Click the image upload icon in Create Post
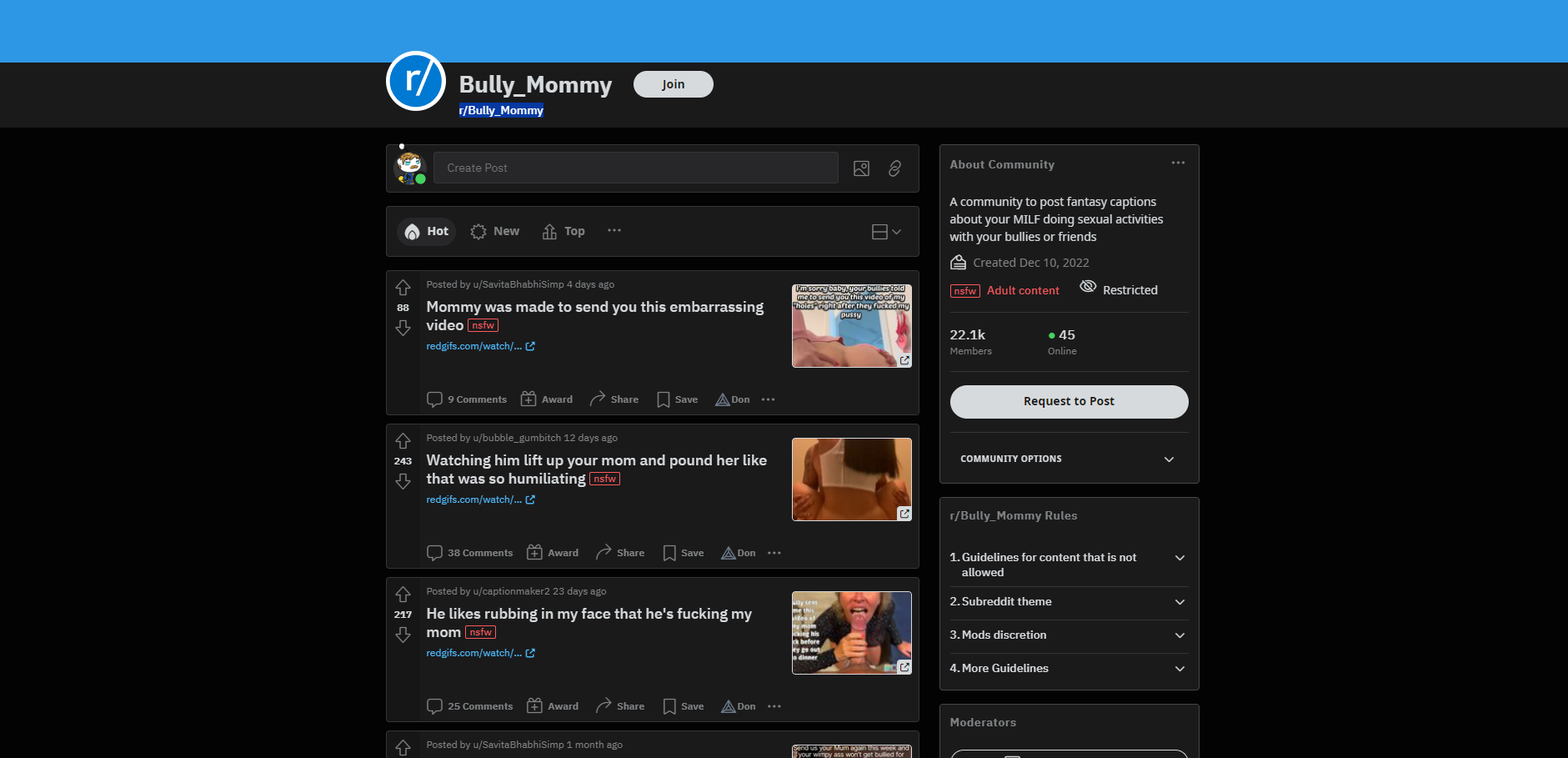 [x=861, y=168]
